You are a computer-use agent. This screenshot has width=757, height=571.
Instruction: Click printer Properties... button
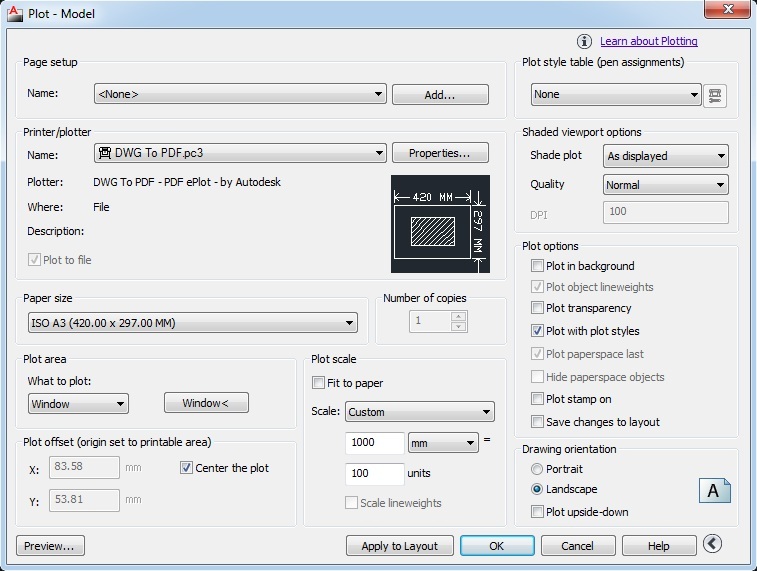pos(440,153)
